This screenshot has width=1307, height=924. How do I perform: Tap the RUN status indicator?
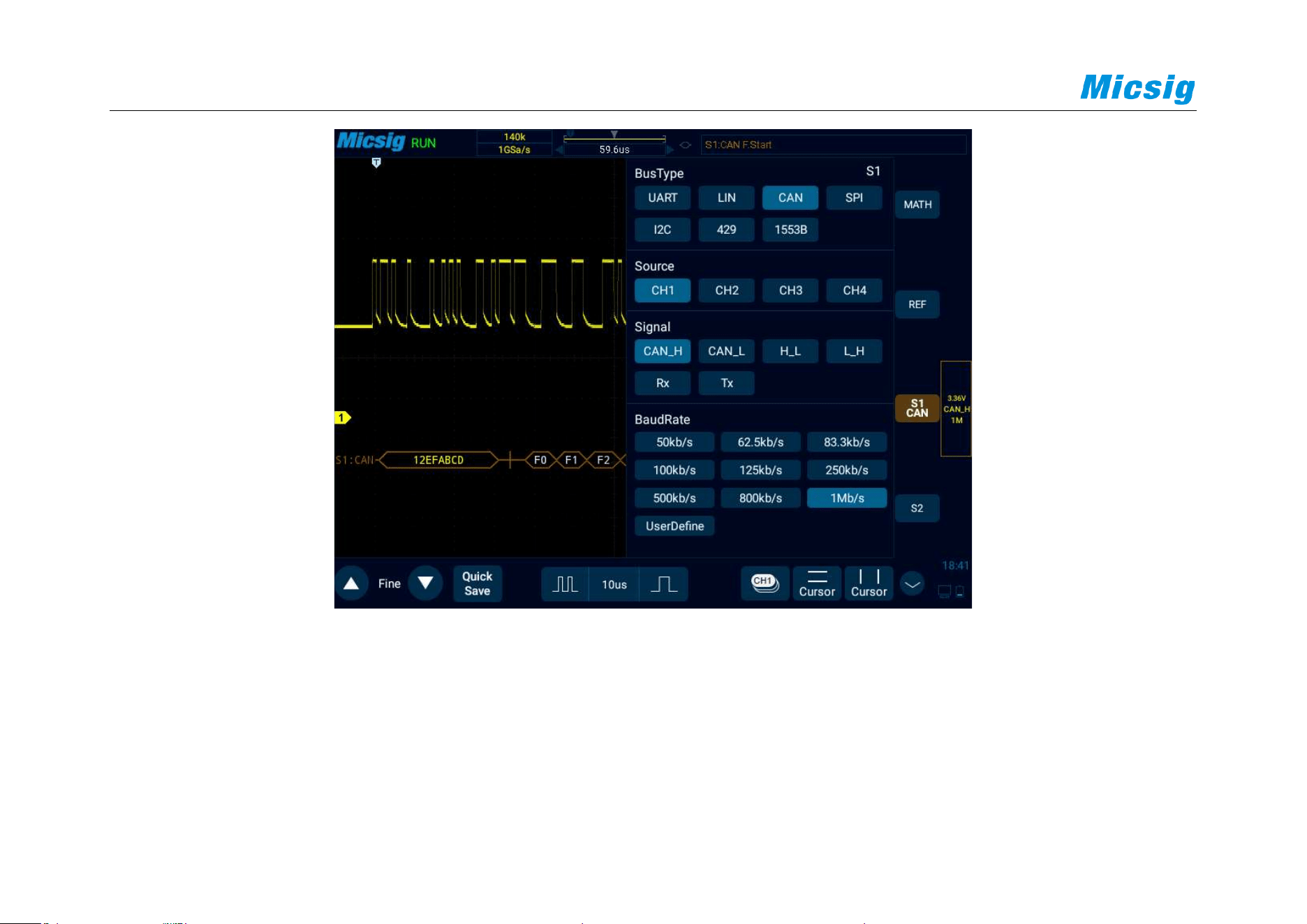point(423,143)
